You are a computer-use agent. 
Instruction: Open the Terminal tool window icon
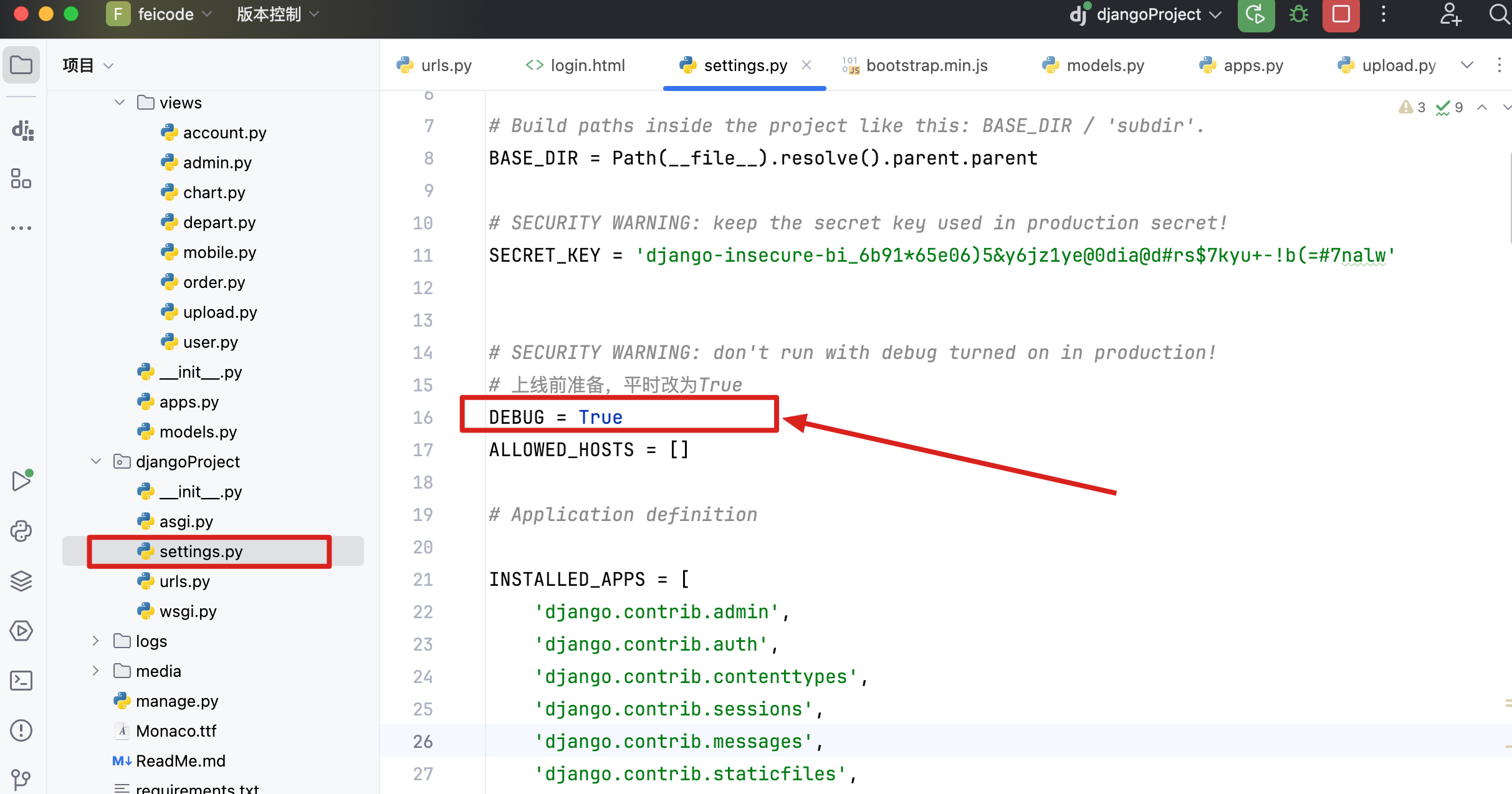click(x=21, y=681)
